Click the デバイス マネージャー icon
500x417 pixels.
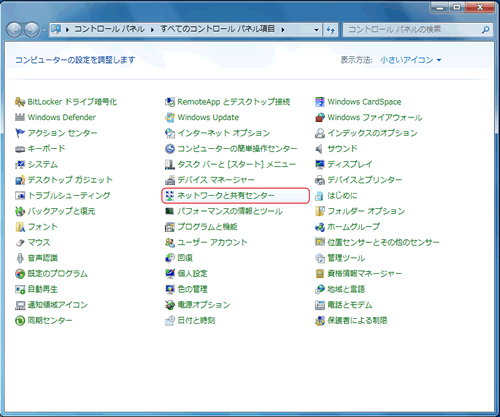[170, 180]
